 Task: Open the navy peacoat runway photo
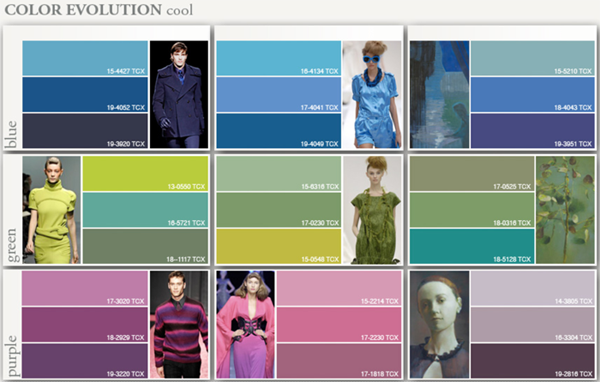pos(179,95)
